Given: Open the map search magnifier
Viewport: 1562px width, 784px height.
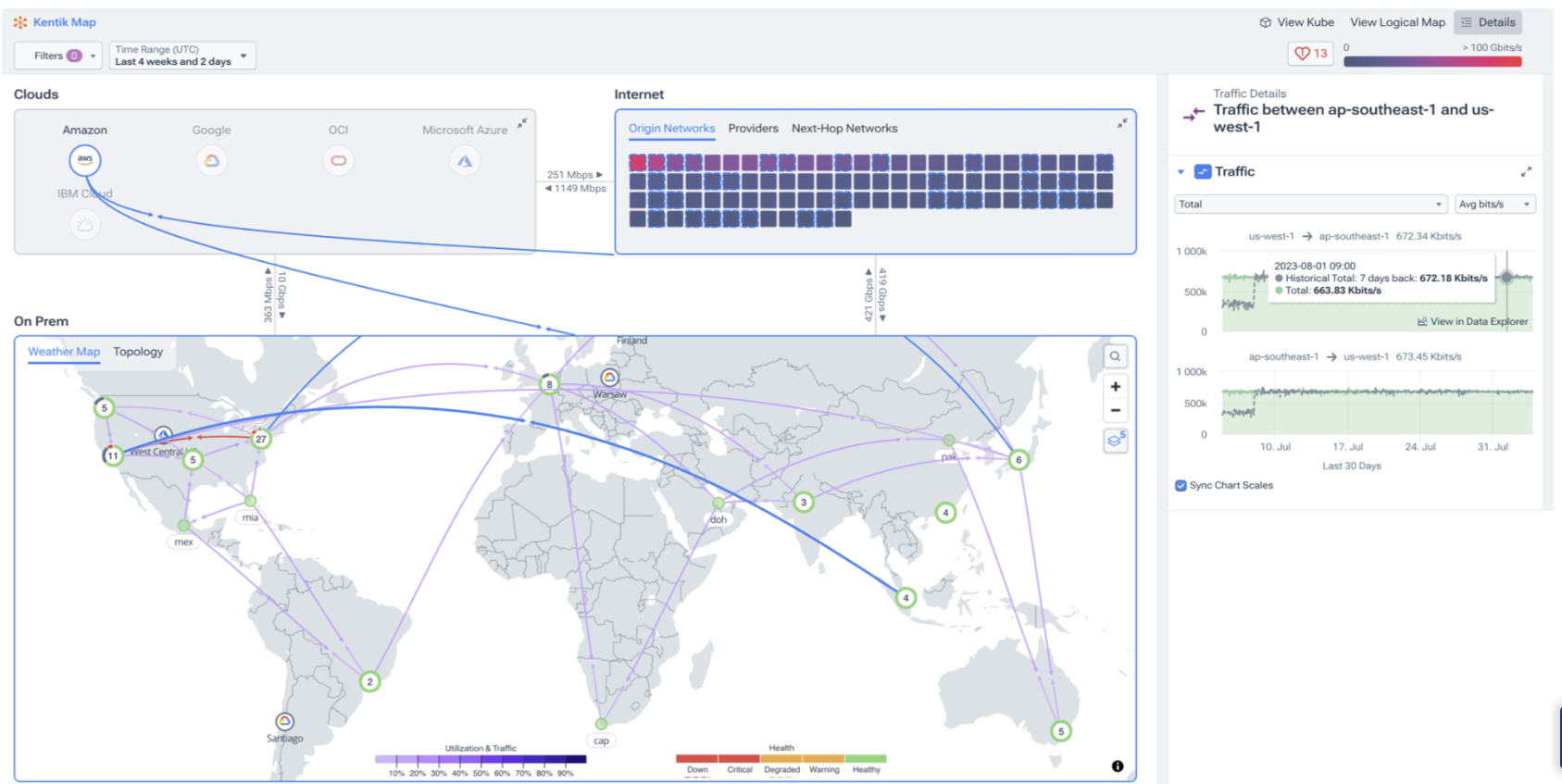Looking at the screenshot, I should pyautogui.click(x=1115, y=356).
